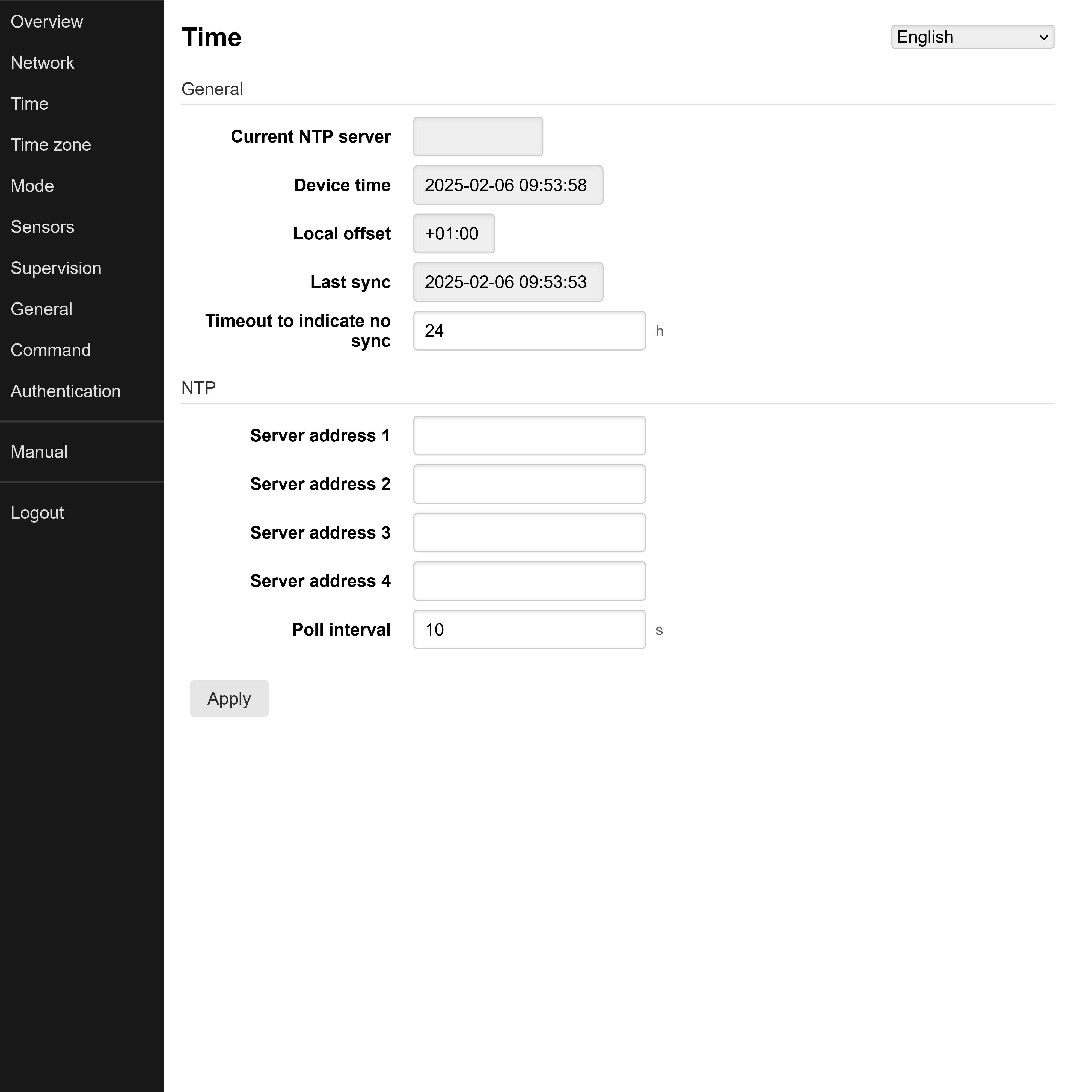Click the Timeout to indicate no sync field

click(529, 331)
